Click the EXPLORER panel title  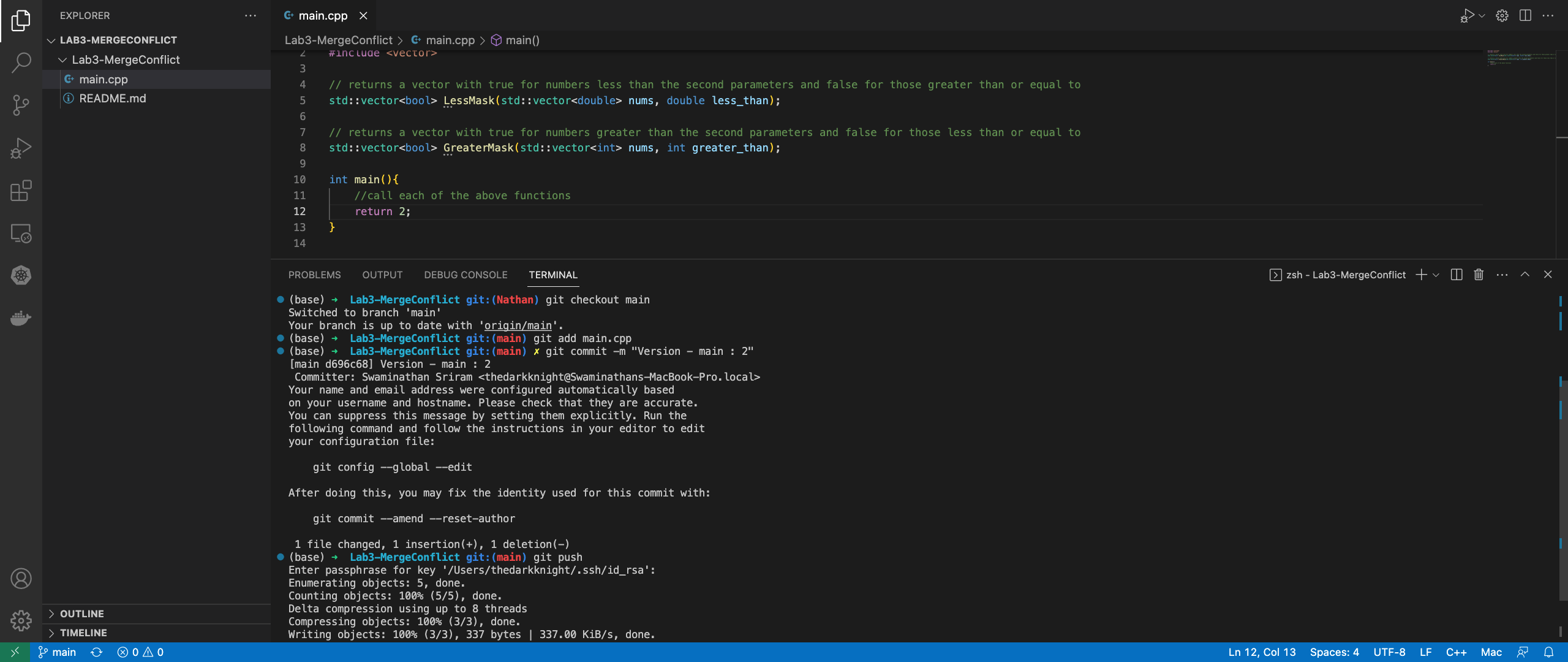(85, 15)
